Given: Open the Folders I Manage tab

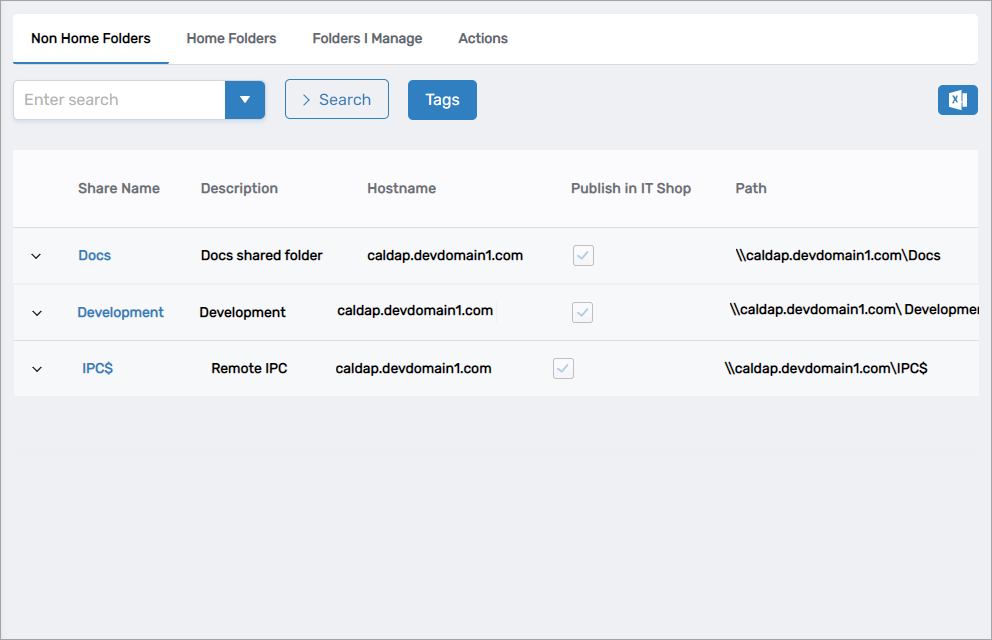Looking at the screenshot, I should (367, 39).
